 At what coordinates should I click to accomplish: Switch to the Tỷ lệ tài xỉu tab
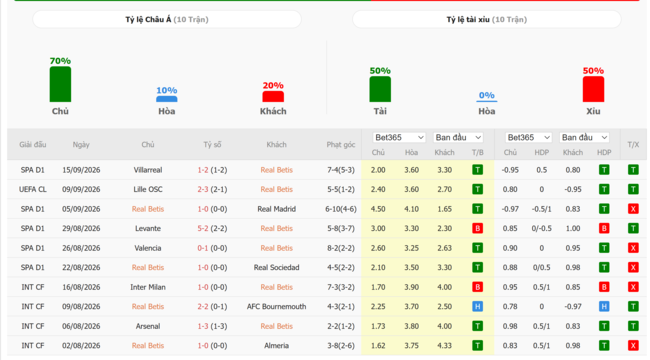tap(487, 19)
